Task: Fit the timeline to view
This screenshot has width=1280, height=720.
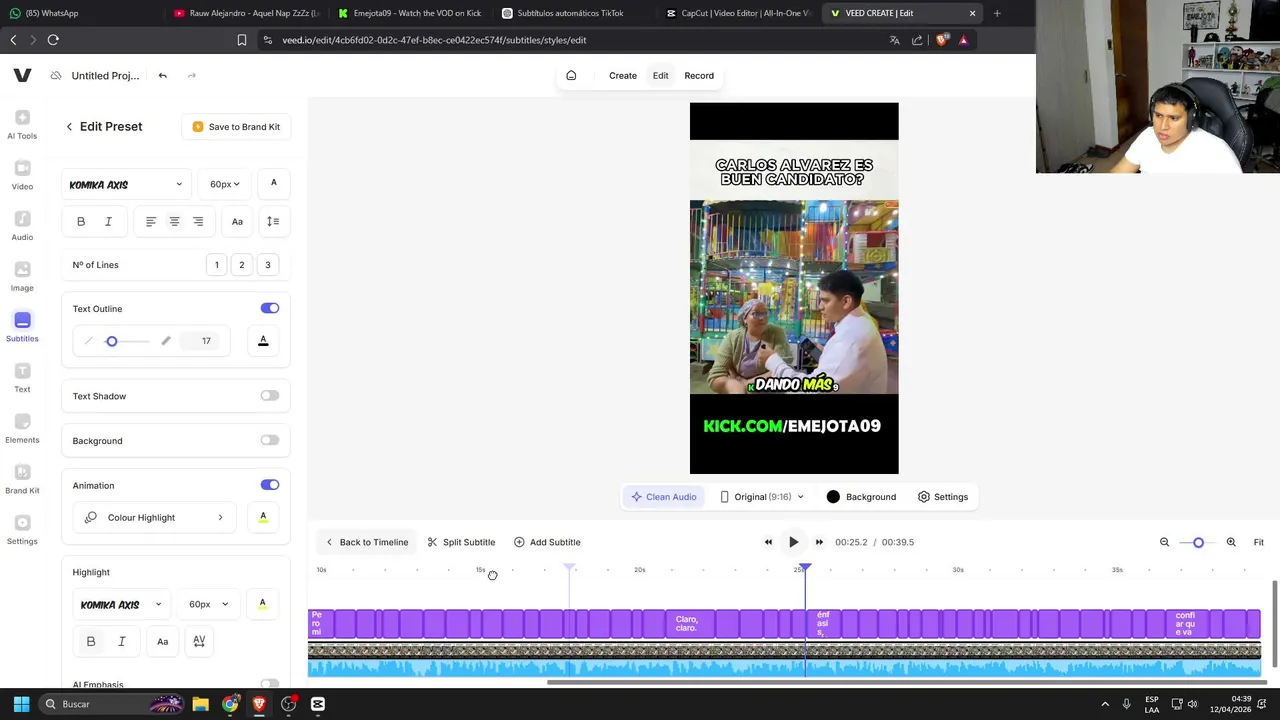Action: tap(1259, 542)
